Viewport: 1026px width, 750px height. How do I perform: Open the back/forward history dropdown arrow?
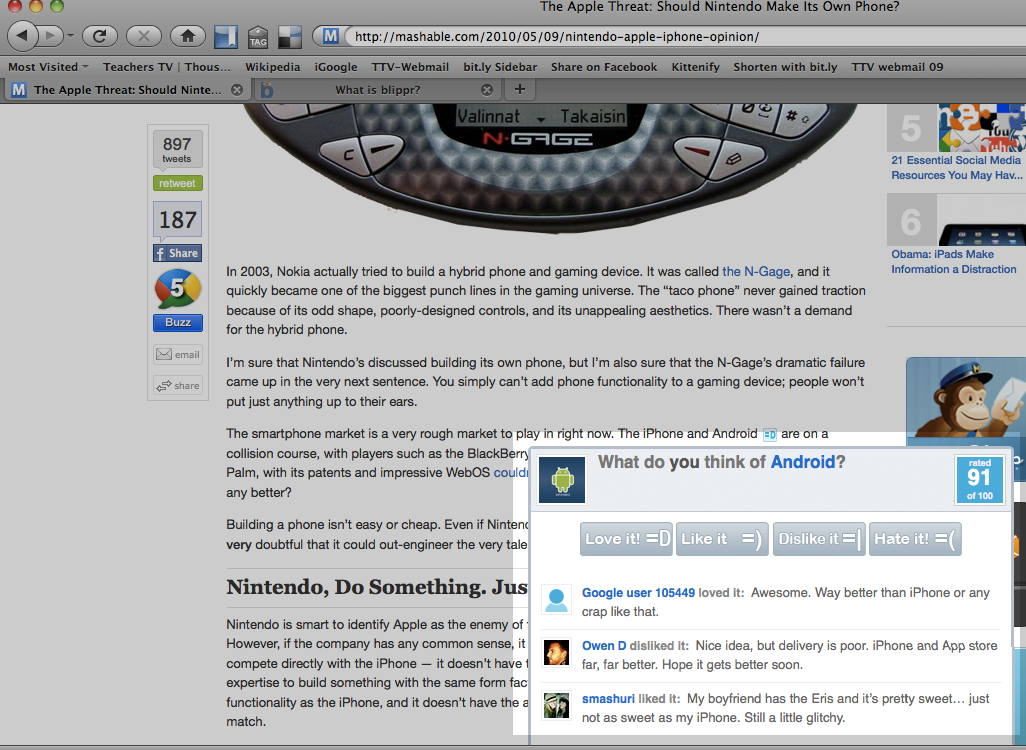point(71,36)
